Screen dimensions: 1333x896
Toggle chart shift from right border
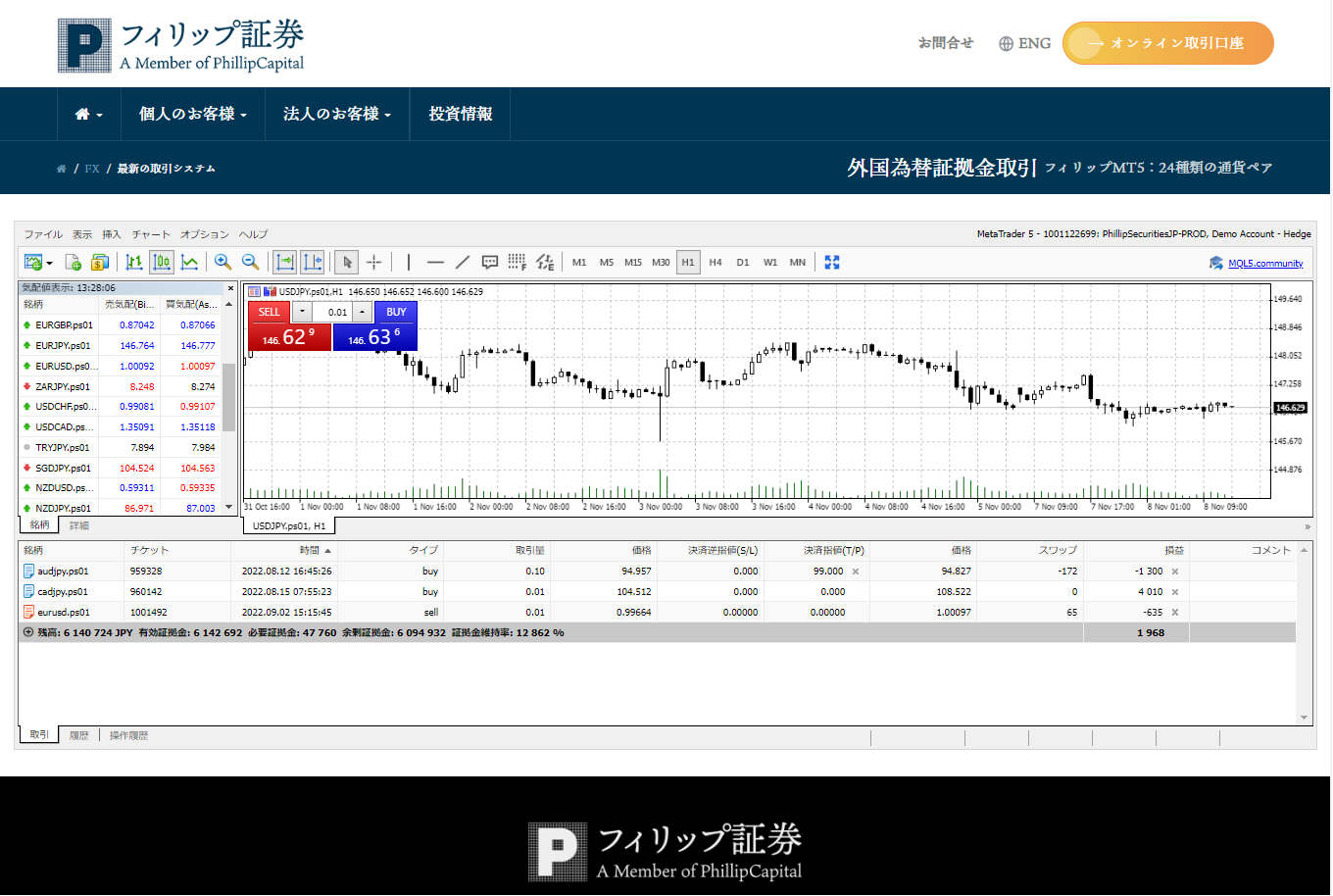(312, 262)
